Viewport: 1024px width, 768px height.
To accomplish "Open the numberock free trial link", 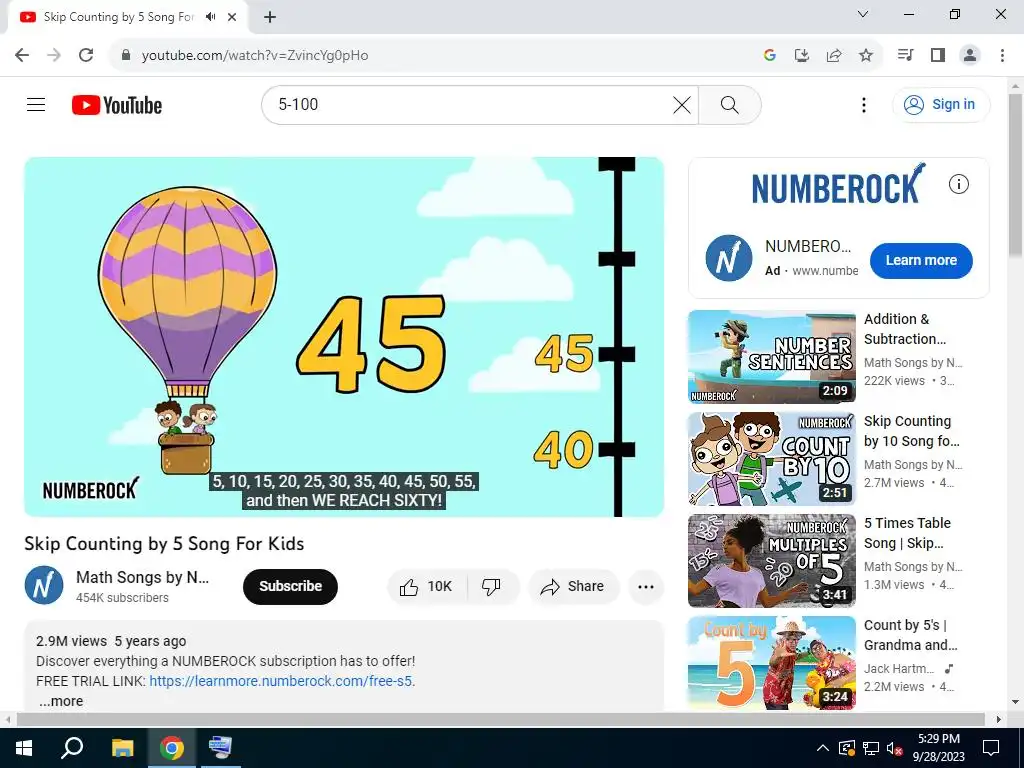I will (x=280, y=681).
